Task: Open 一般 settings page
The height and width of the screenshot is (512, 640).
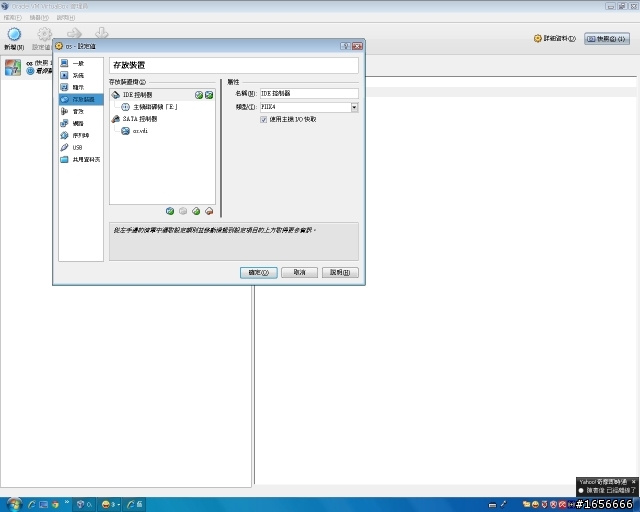Action: tap(81, 63)
